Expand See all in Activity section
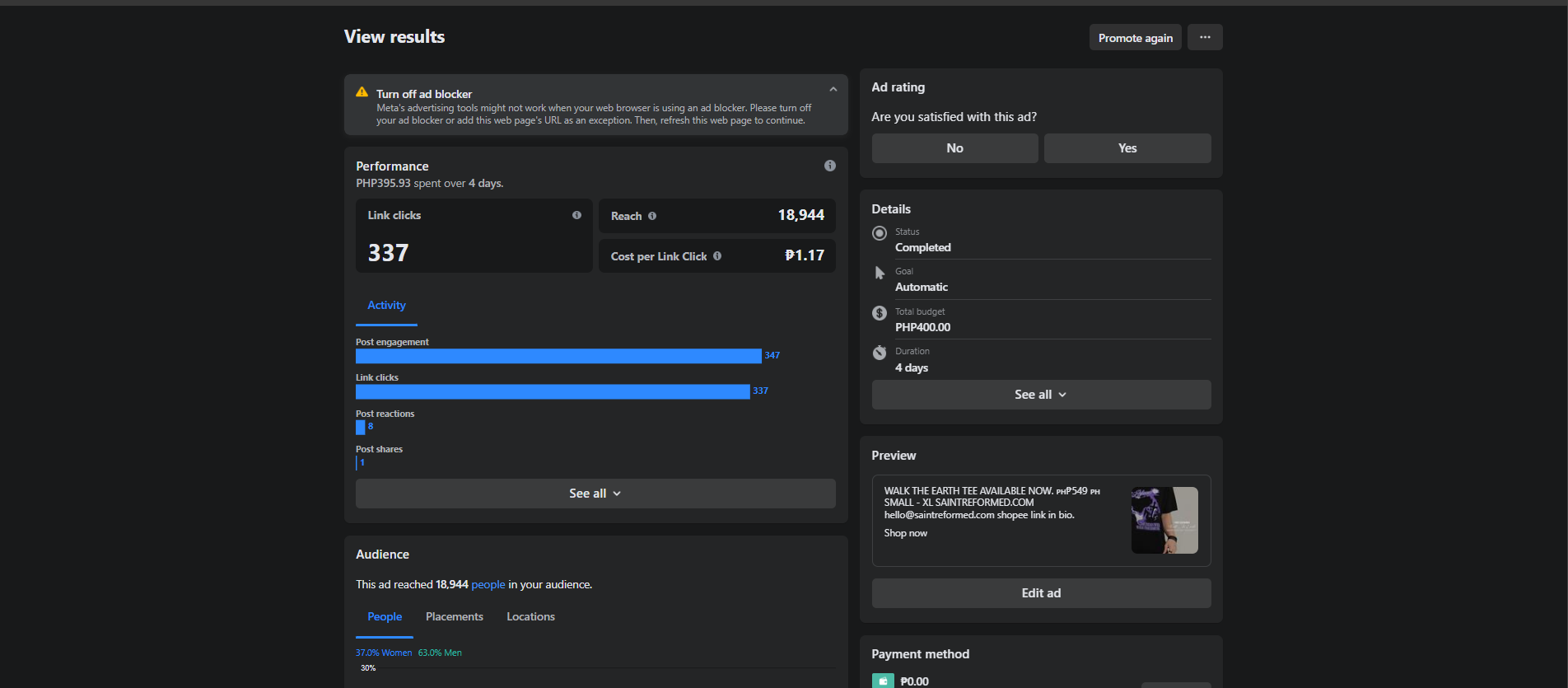The image size is (1568, 688). 595,494
